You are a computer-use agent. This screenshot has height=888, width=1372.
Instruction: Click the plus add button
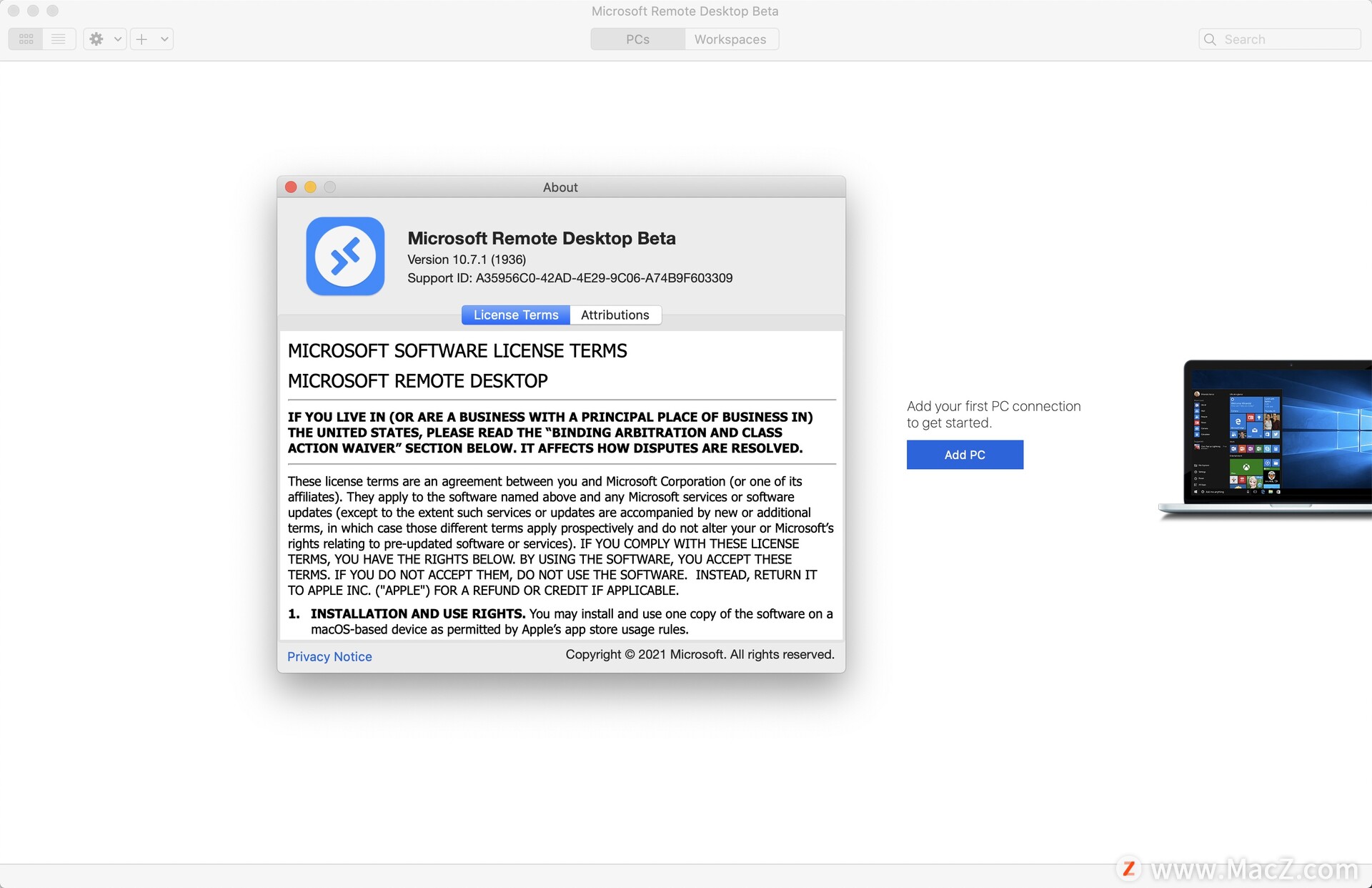142,39
